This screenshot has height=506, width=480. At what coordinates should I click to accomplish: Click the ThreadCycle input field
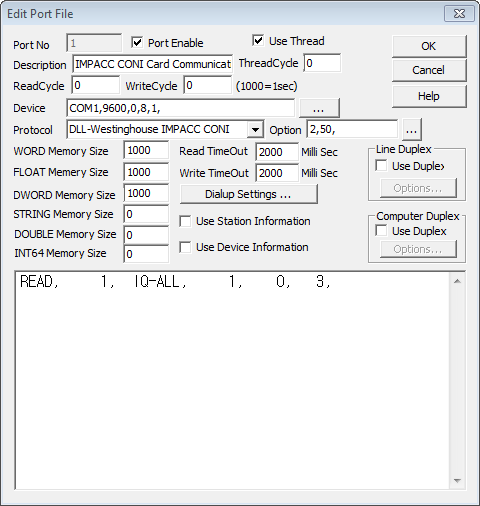coord(322,63)
